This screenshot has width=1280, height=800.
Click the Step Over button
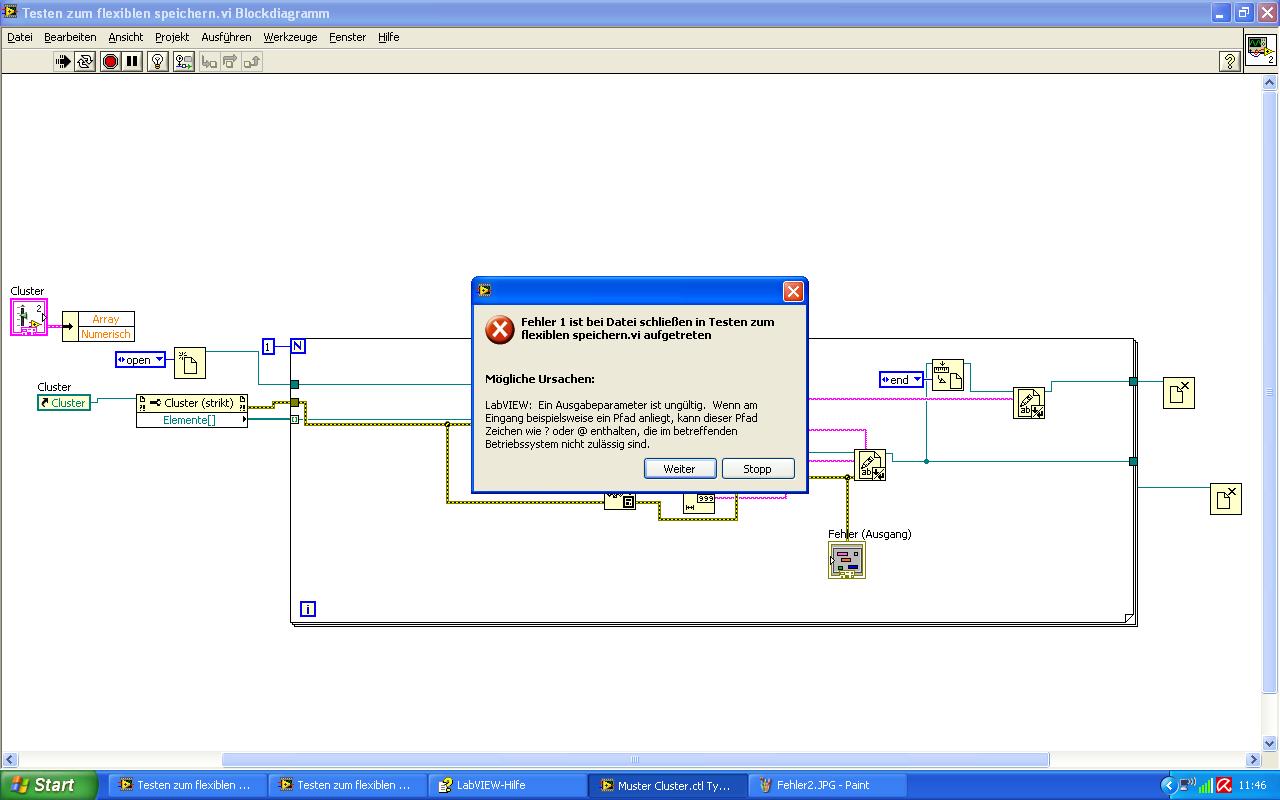[x=230, y=61]
